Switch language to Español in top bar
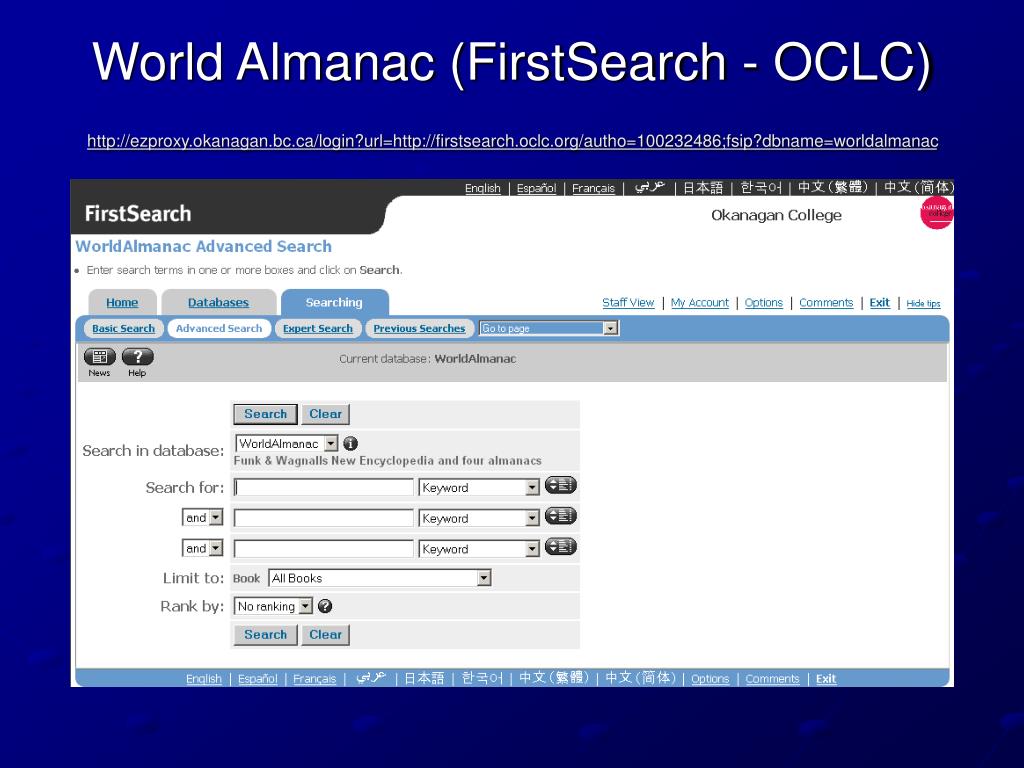This screenshot has width=1024, height=768. (x=536, y=188)
